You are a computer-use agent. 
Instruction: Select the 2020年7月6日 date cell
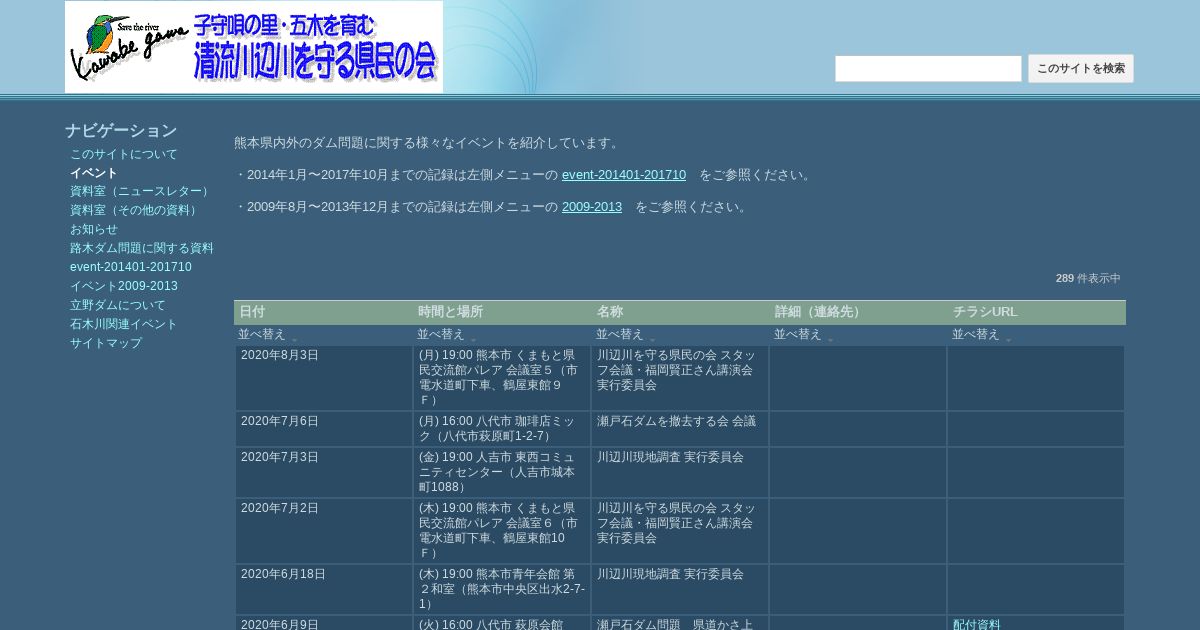click(324, 429)
